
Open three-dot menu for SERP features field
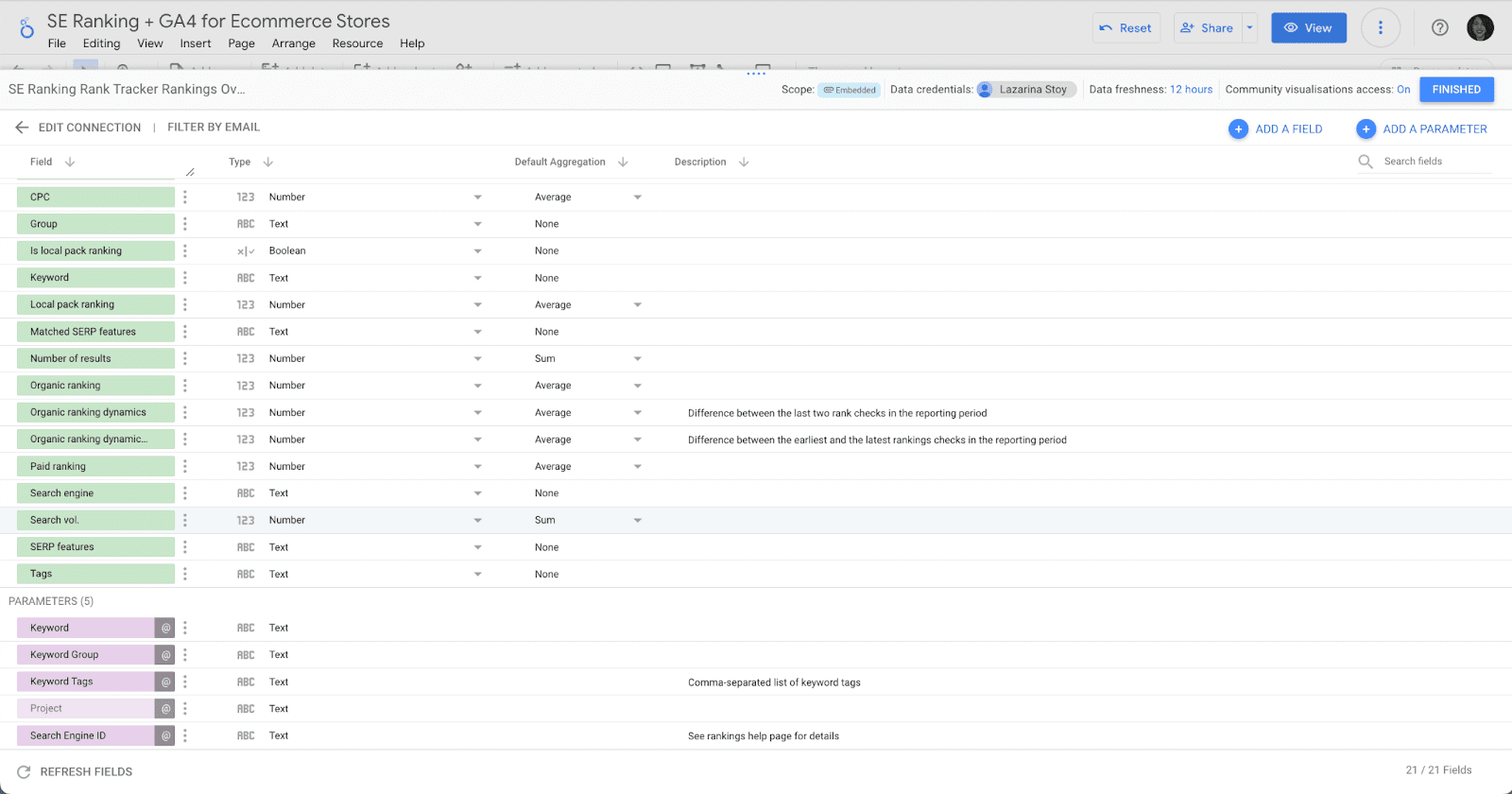185,547
